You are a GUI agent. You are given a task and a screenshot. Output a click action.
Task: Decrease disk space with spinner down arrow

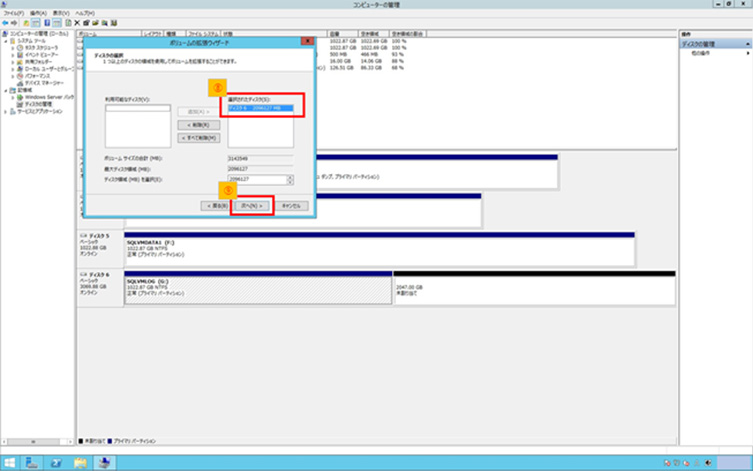(290, 182)
